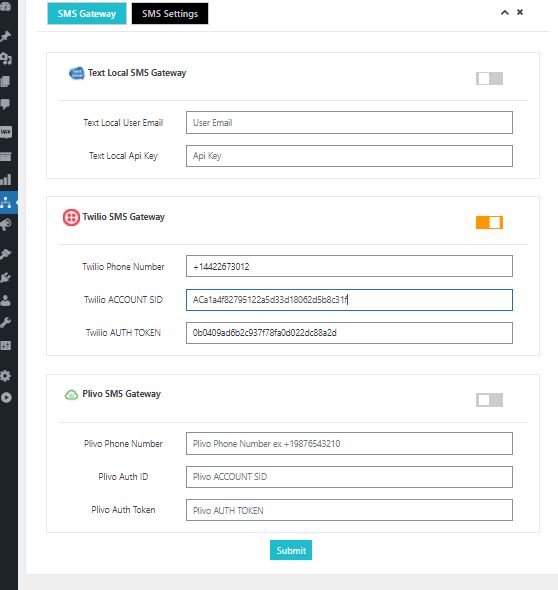Click the Twilio AUTH TOKEN field
Screen dimensions: 558x590
click(x=349, y=333)
